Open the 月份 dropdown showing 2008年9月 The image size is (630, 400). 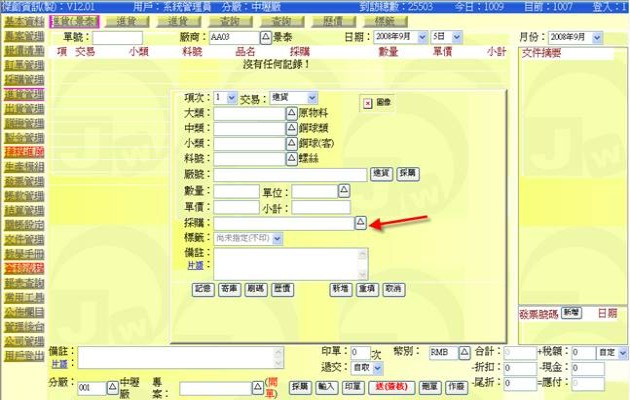597,37
